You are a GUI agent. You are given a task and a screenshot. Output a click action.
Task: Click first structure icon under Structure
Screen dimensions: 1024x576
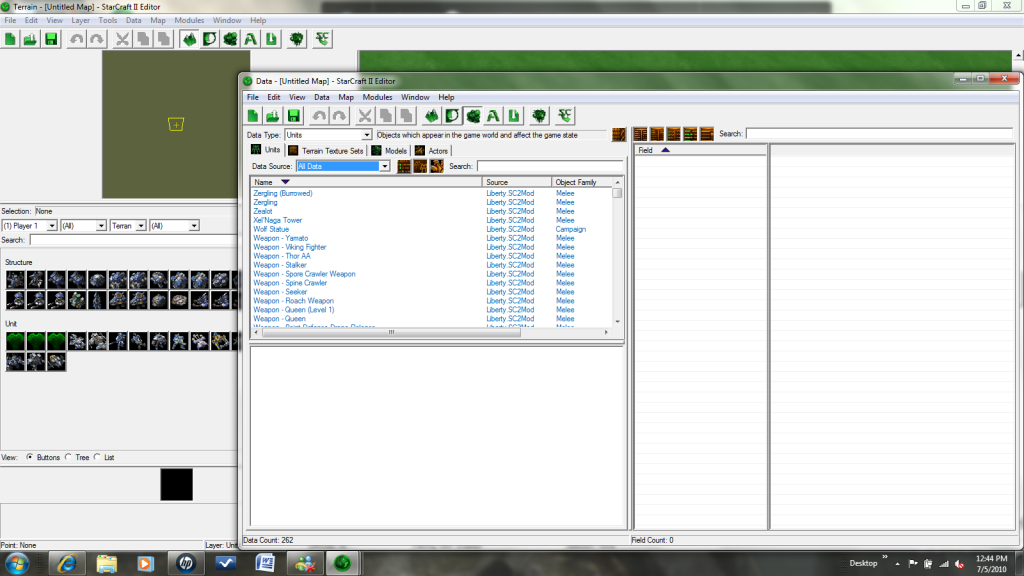pyautogui.click(x=16, y=280)
